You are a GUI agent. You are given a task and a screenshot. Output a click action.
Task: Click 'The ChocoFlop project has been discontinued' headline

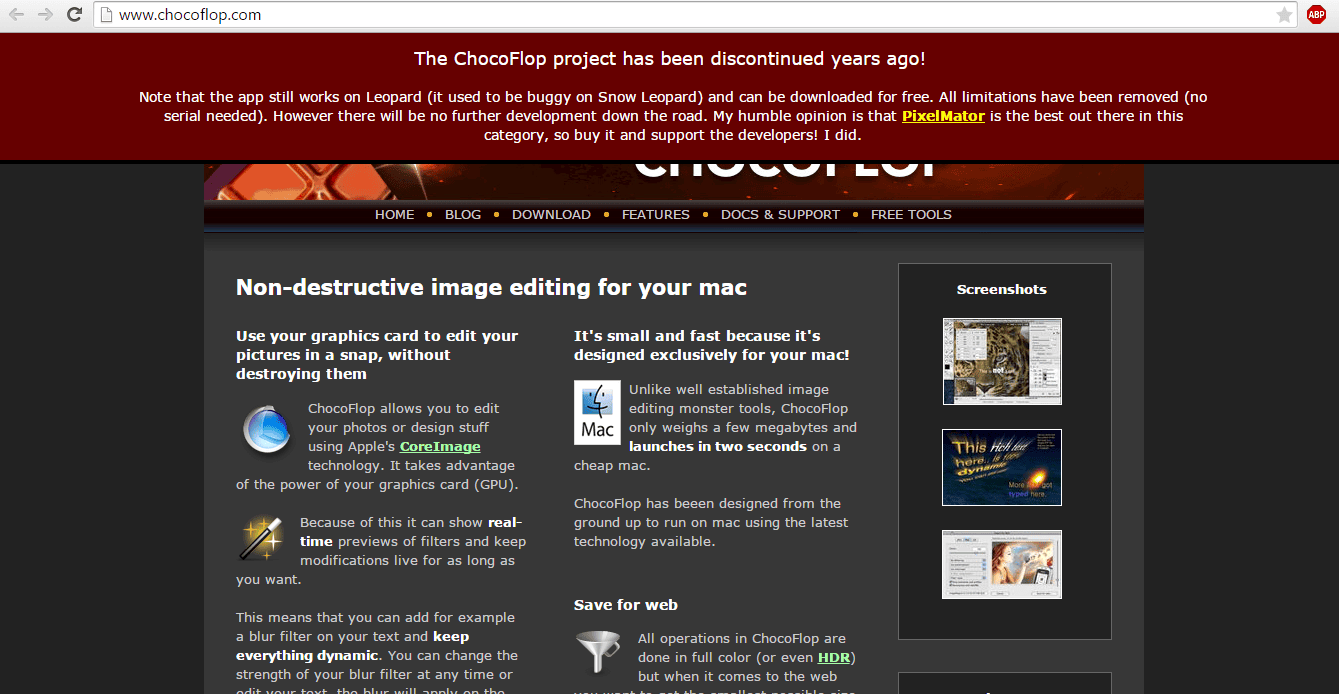(x=670, y=58)
